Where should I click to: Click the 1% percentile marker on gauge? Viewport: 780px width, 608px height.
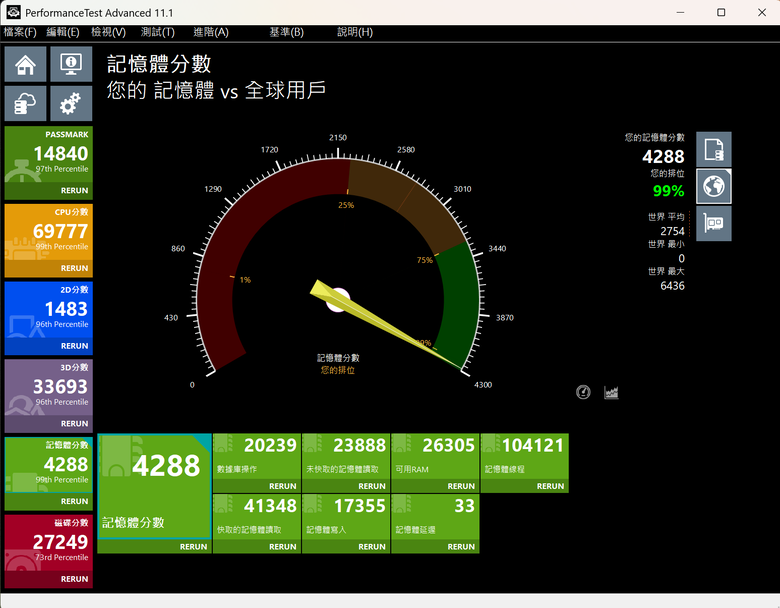click(x=245, y=280)
